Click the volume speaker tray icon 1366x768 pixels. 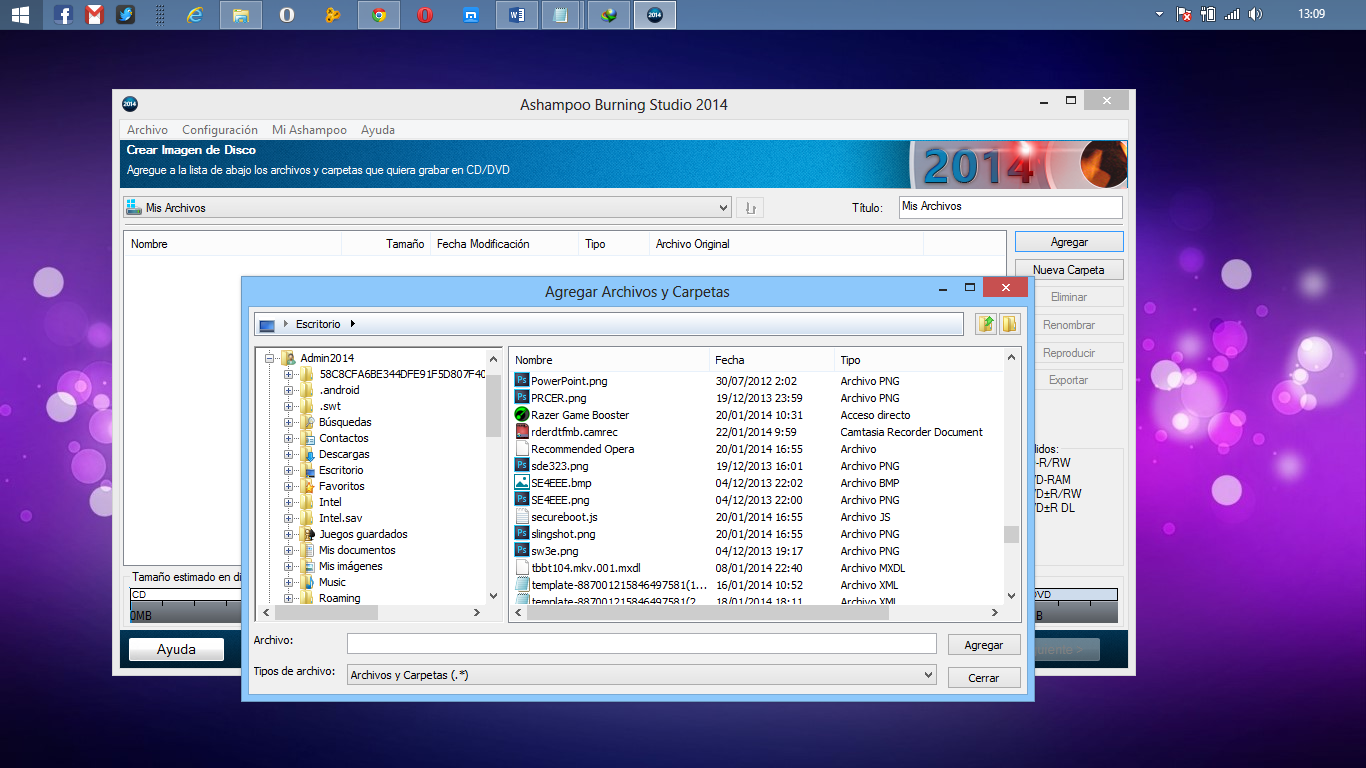point(1256,15)
